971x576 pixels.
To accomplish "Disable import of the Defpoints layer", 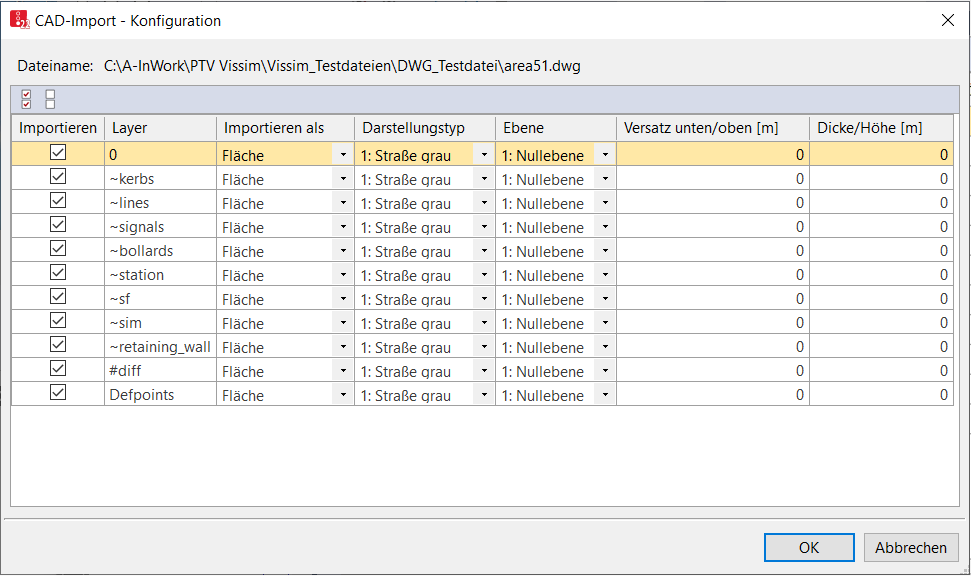I will 58,392.
